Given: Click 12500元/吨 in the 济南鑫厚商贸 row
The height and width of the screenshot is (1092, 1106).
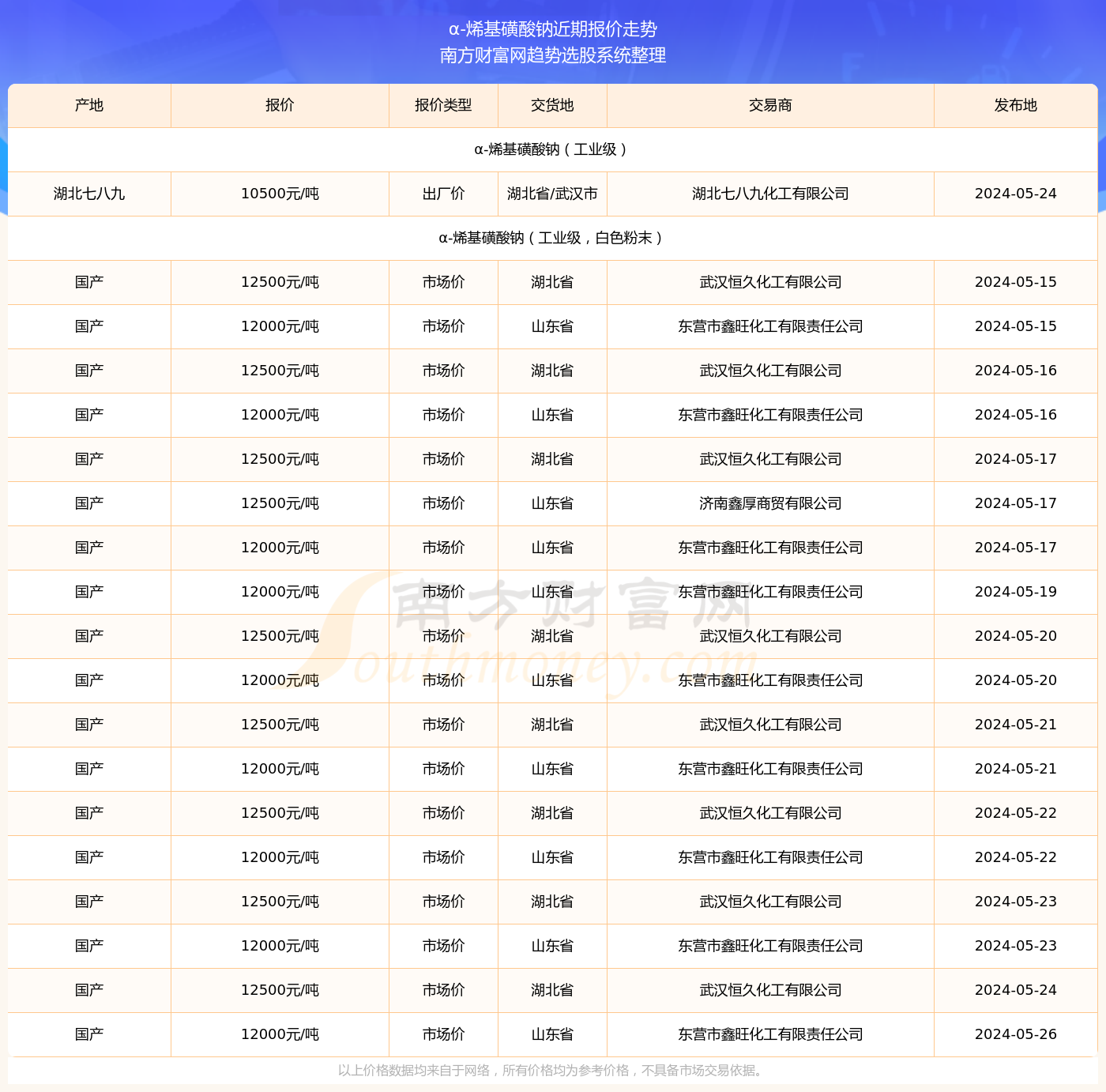Looking at the screenshot, I should point(280,503).
